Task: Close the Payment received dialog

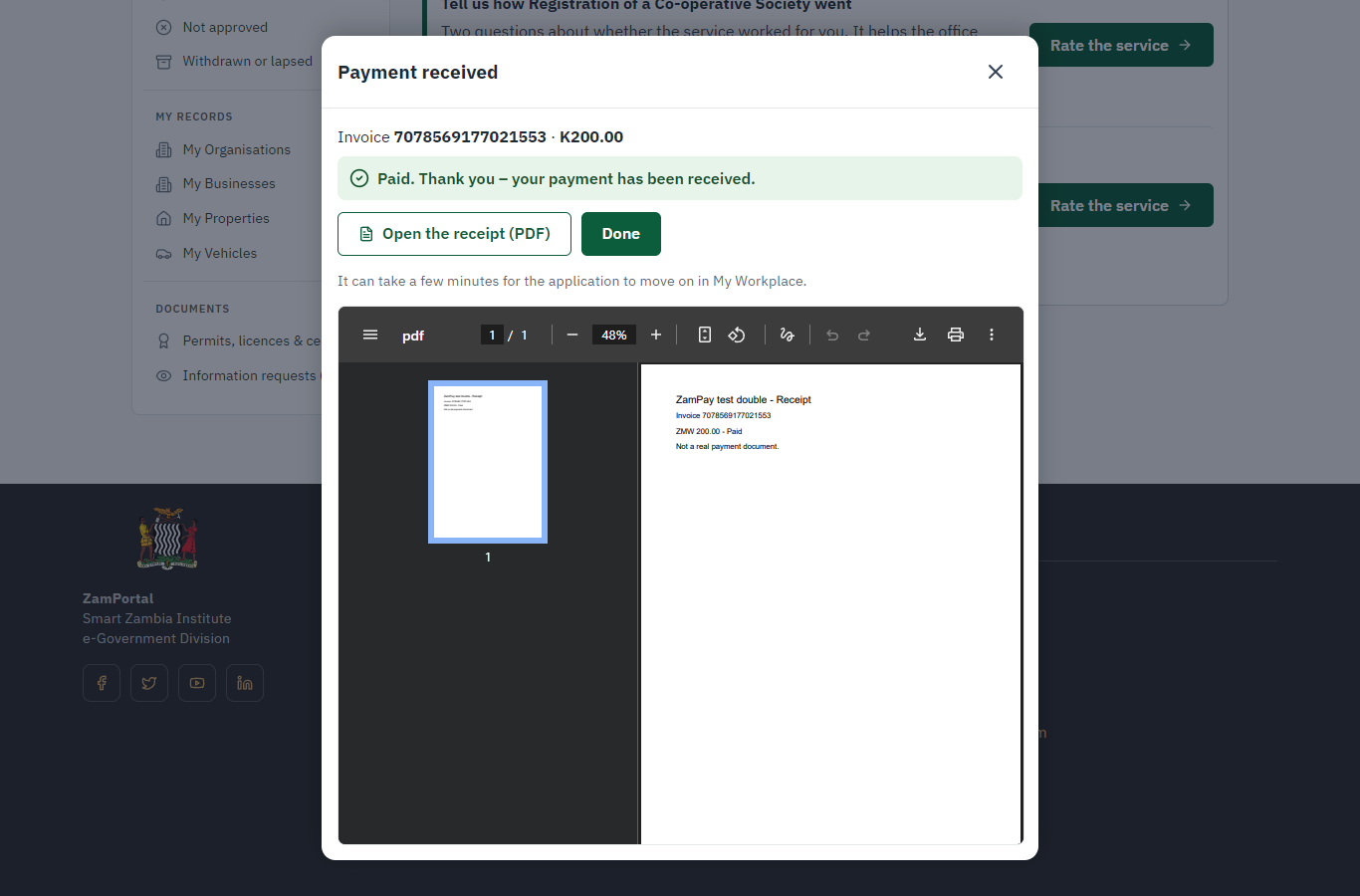Action: tap(996, 72)
